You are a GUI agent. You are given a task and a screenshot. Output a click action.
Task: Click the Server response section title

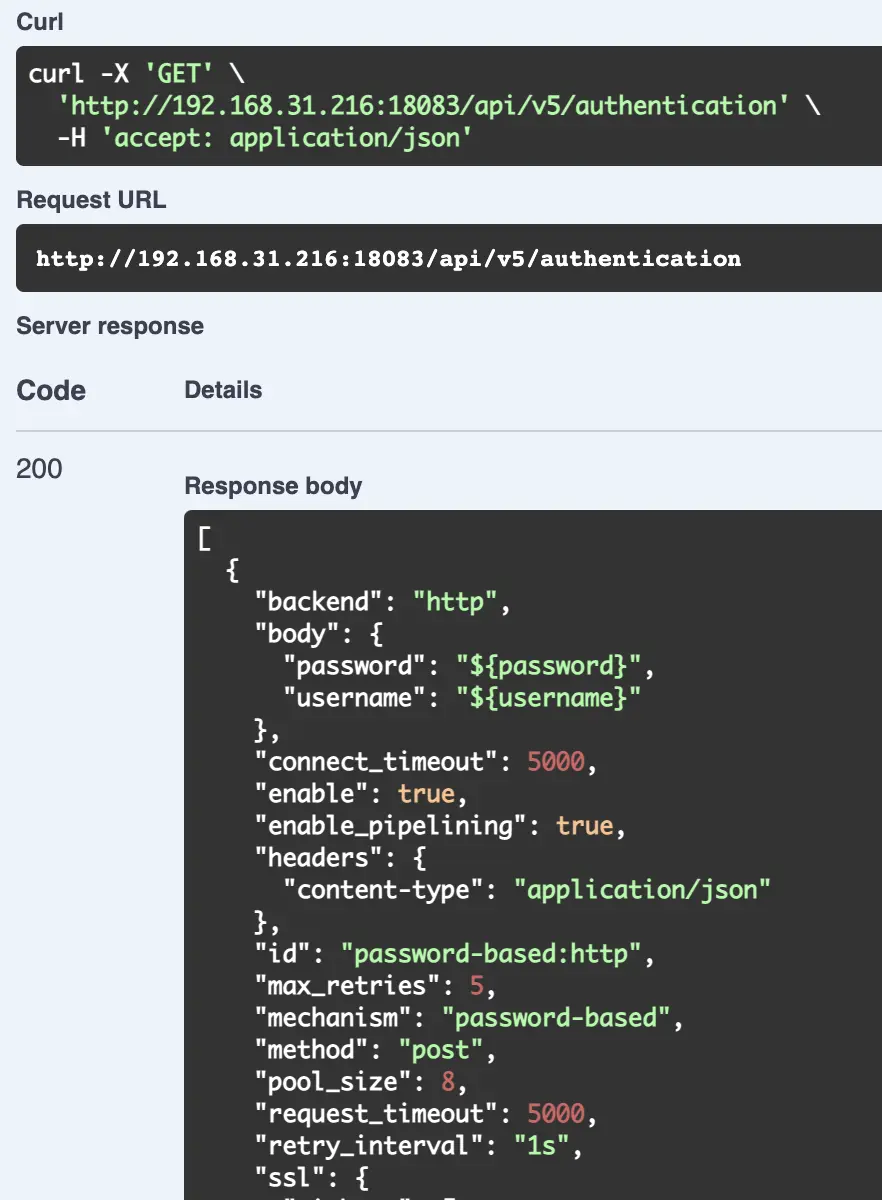(x=109, y=325)
